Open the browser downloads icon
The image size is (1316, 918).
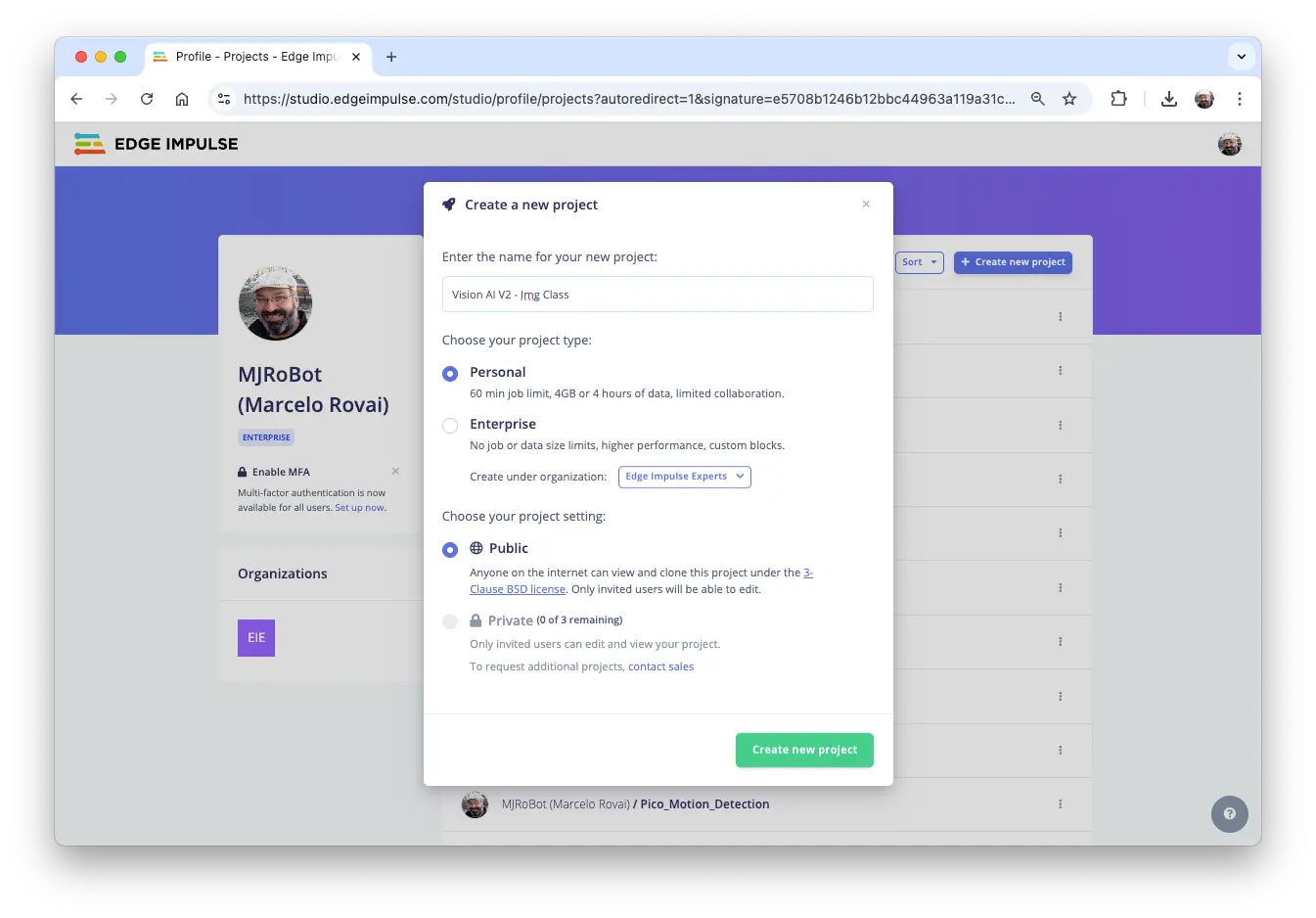click(1168, 99)
